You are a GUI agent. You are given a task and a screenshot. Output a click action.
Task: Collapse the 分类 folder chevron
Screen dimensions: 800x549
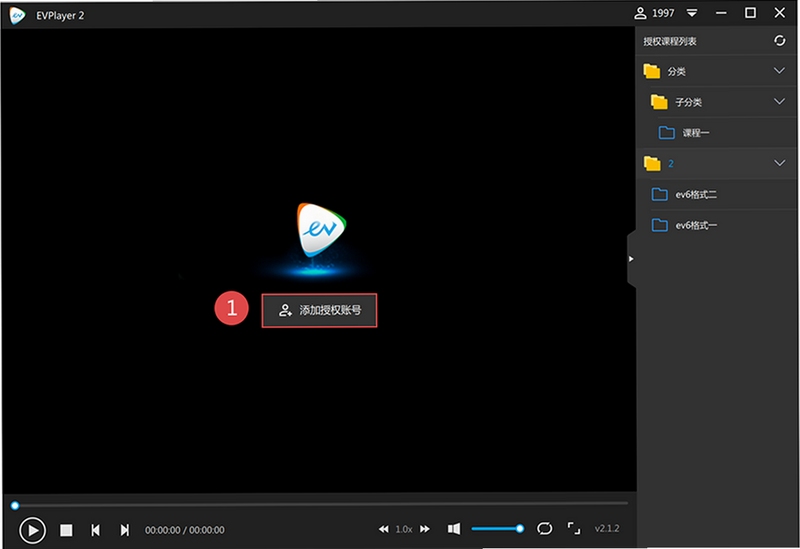coord(779,71)
